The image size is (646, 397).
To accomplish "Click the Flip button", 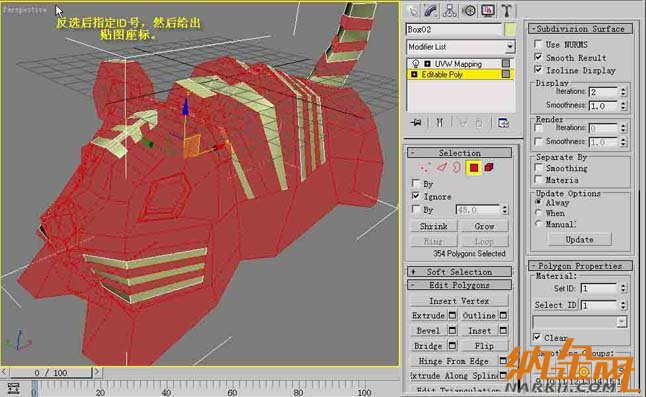I will [x=484, y=346].
